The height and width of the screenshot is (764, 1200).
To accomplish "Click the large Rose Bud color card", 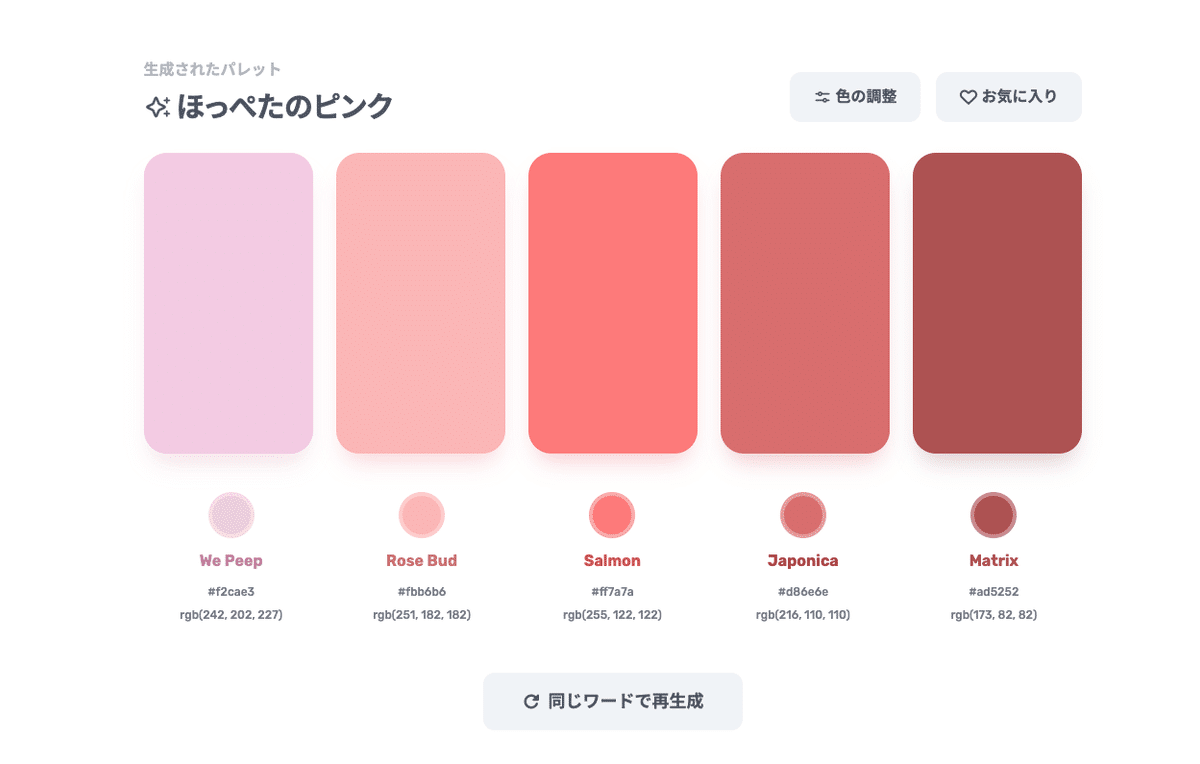I will coord(421,303).
